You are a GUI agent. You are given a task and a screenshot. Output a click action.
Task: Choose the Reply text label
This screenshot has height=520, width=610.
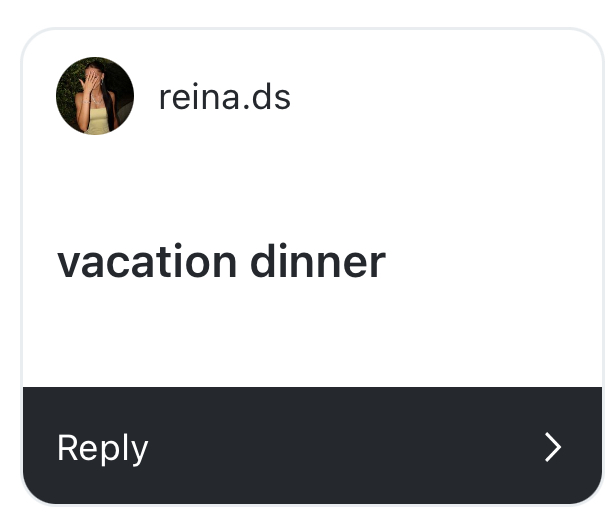point(103,448)
